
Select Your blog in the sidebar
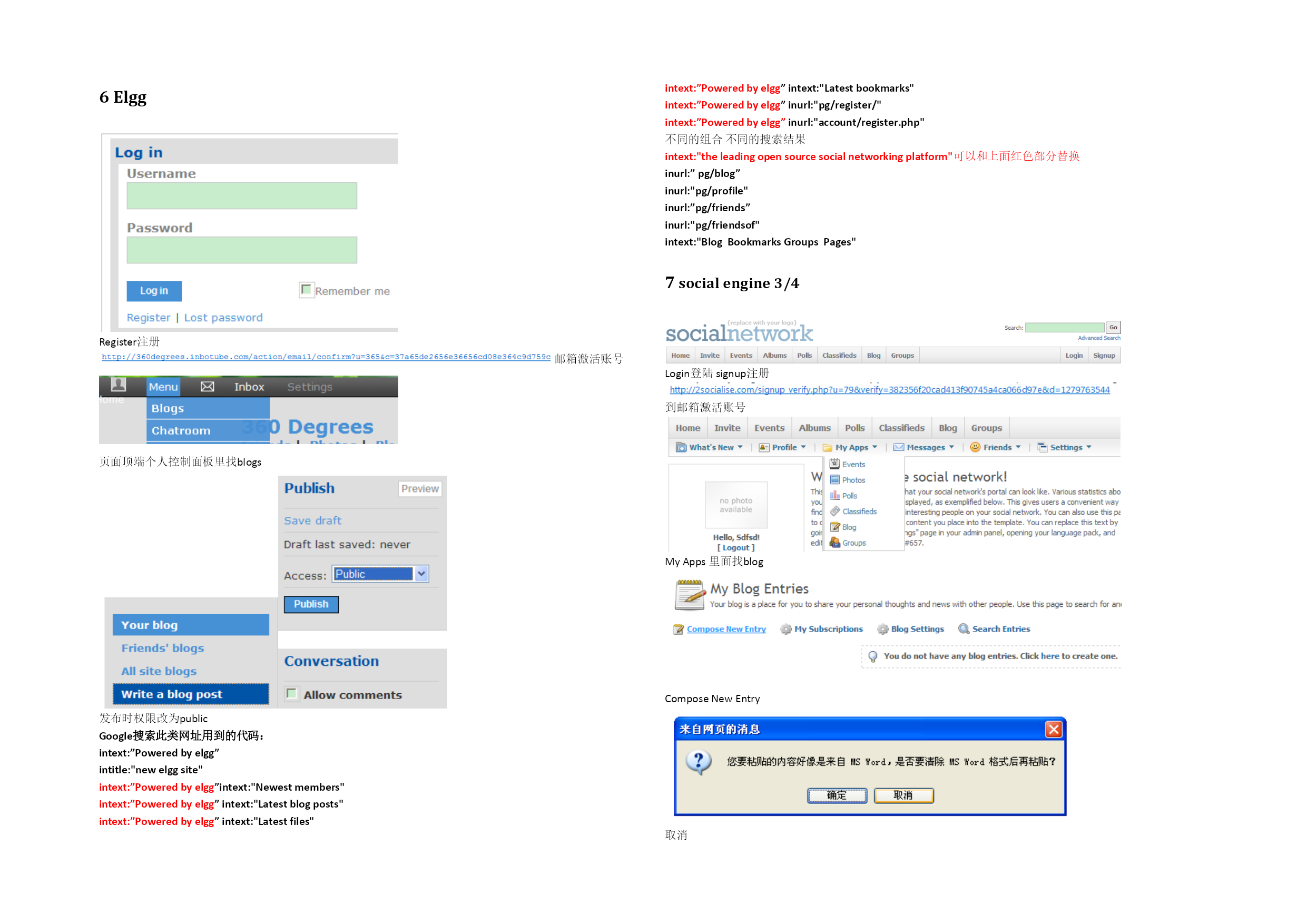(x=191, y=625)
